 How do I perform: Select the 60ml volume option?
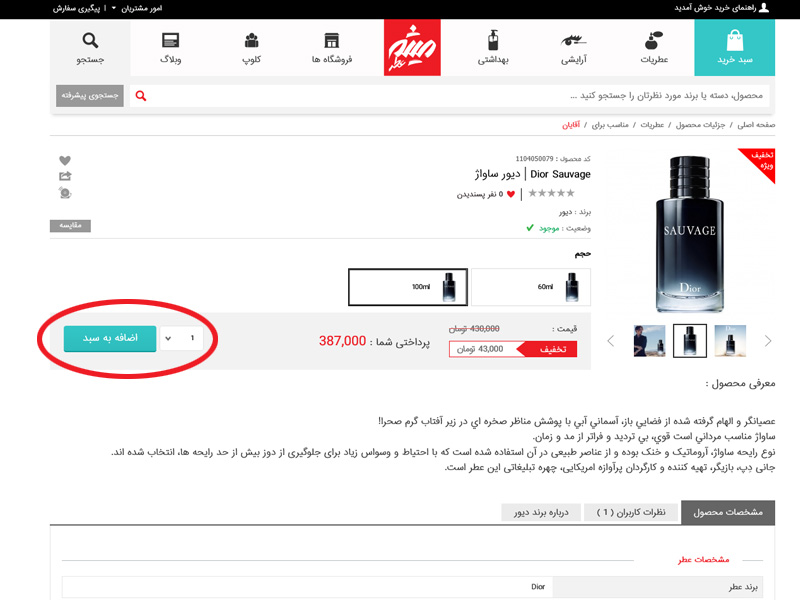(x=531, y=287)
